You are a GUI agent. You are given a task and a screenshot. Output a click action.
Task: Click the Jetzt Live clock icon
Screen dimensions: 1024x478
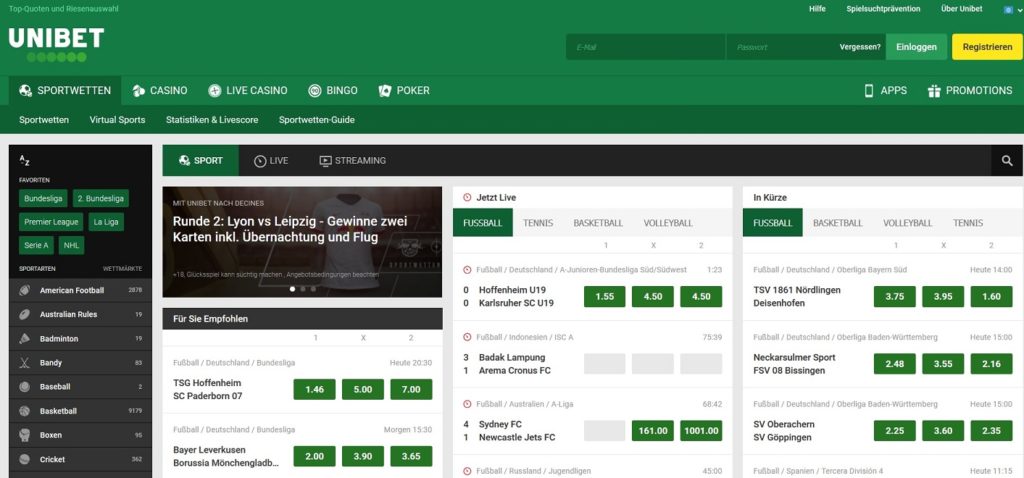click(467, 197)
